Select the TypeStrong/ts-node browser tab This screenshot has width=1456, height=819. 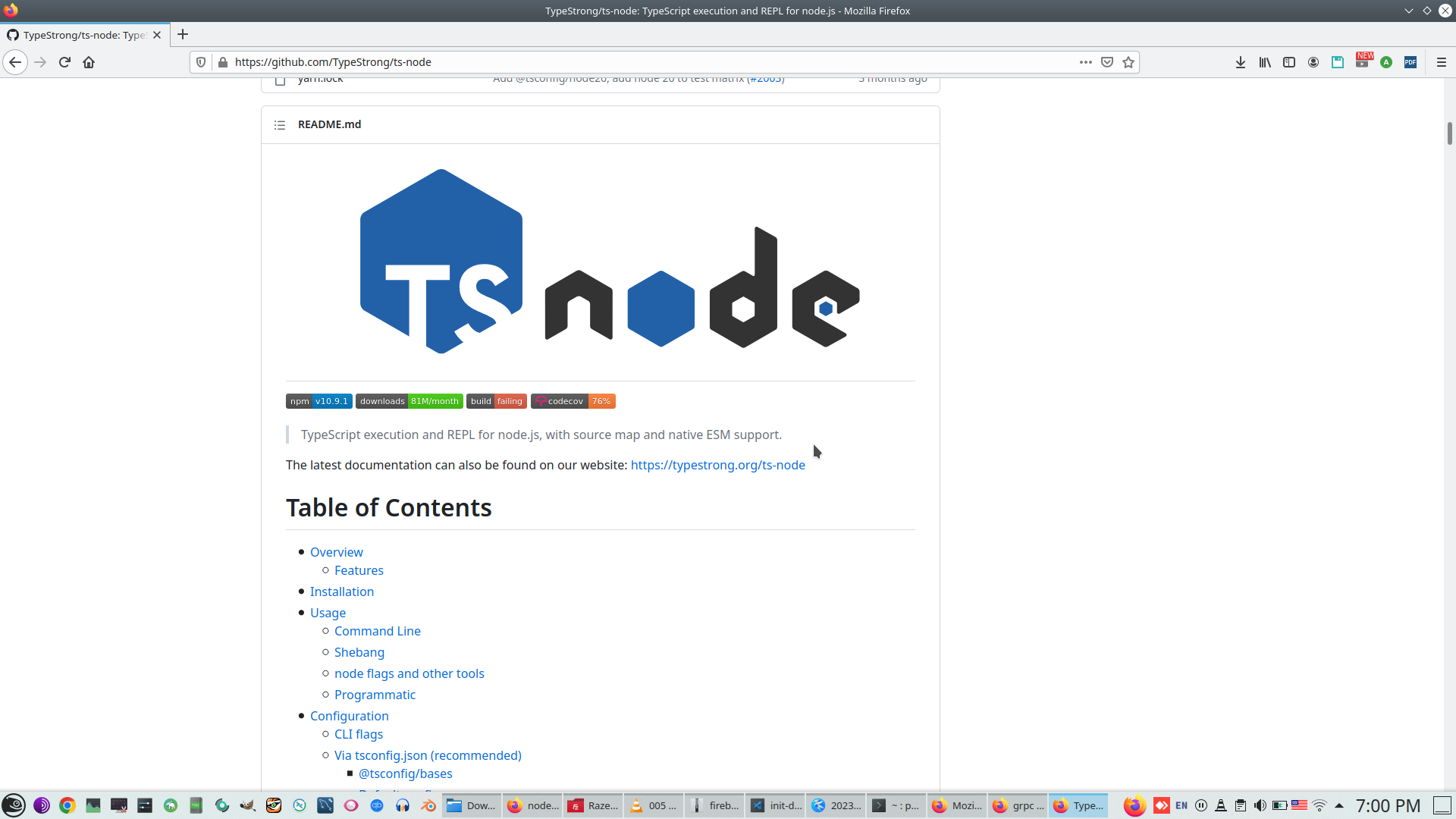coord(83,35)
